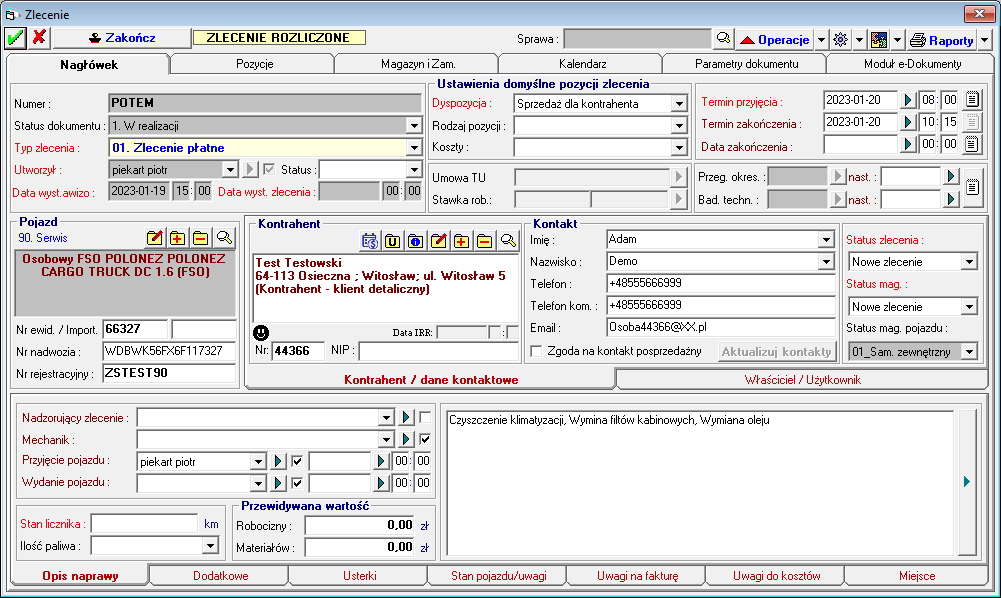
Task: Click the remove contractor minus icon in Kontrahent
Action: tap(484, 240)
